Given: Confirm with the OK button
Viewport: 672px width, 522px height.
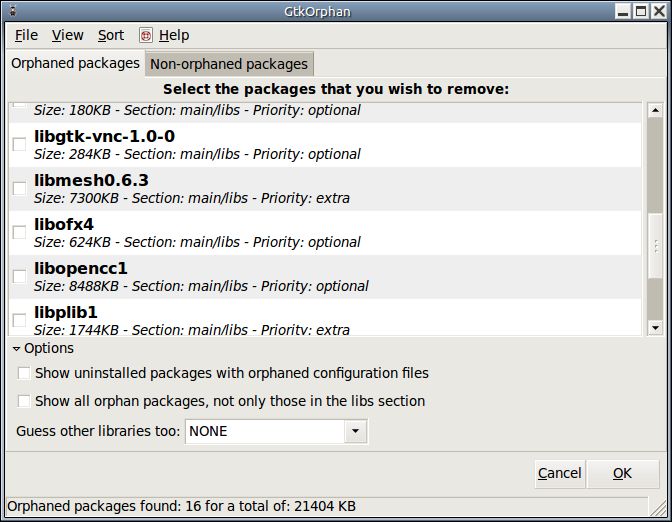Looking at the screenshot, I should point(622,474).
